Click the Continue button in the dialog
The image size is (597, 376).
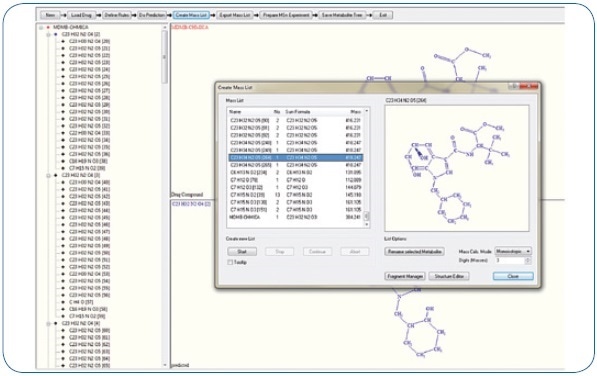pos(317,252)
